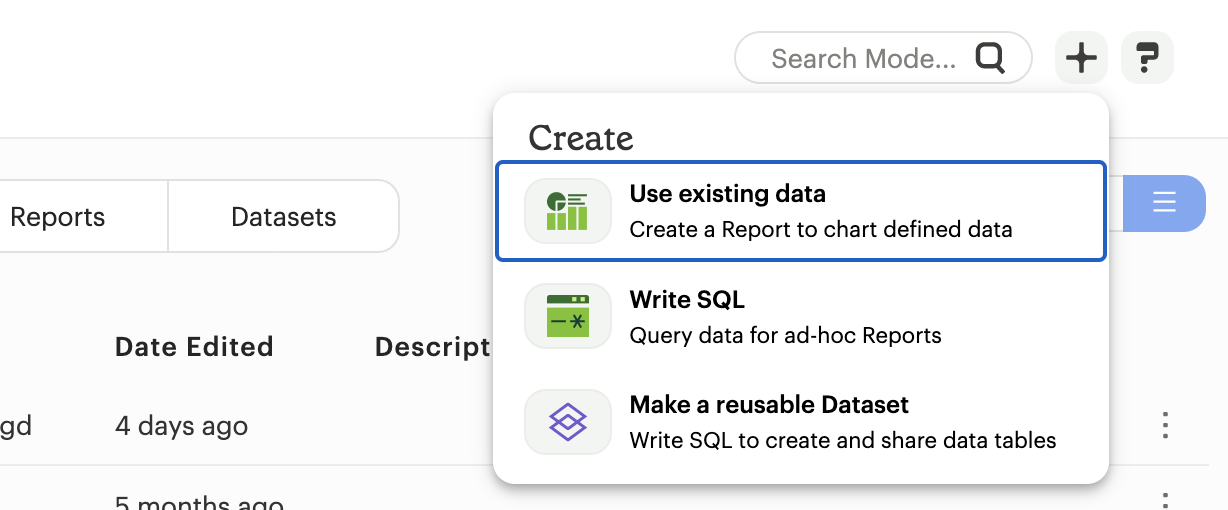Click the SQL editor icon beside Write SQL
This screenshot has width=1228, height=510.
point(567,316)
